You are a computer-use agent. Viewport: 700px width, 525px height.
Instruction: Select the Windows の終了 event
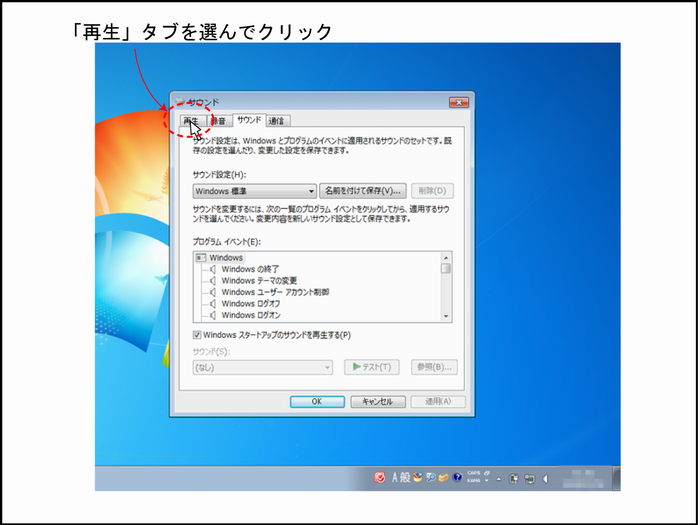pos(250,269)
